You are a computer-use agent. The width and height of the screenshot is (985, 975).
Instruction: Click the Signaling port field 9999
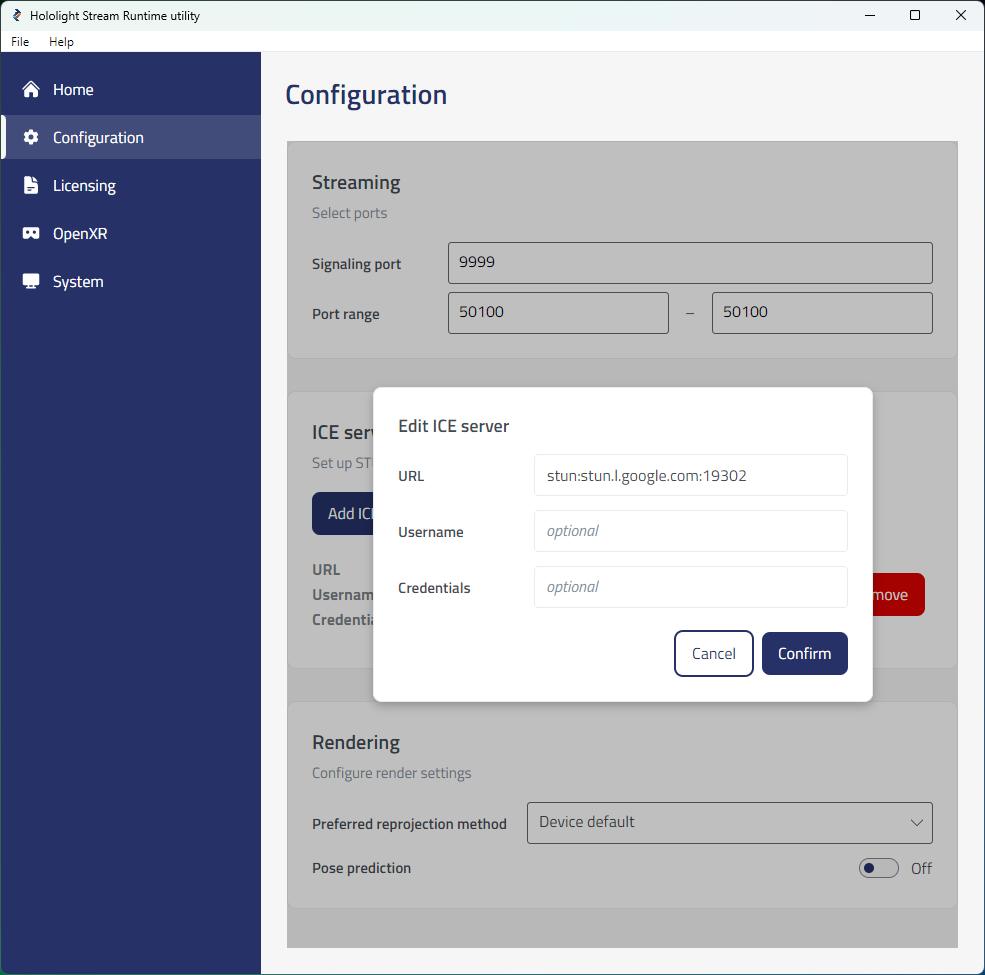690,263
